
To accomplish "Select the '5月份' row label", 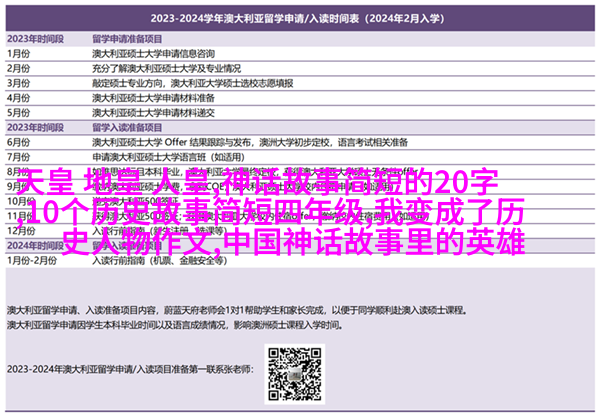I will point(18,113).
